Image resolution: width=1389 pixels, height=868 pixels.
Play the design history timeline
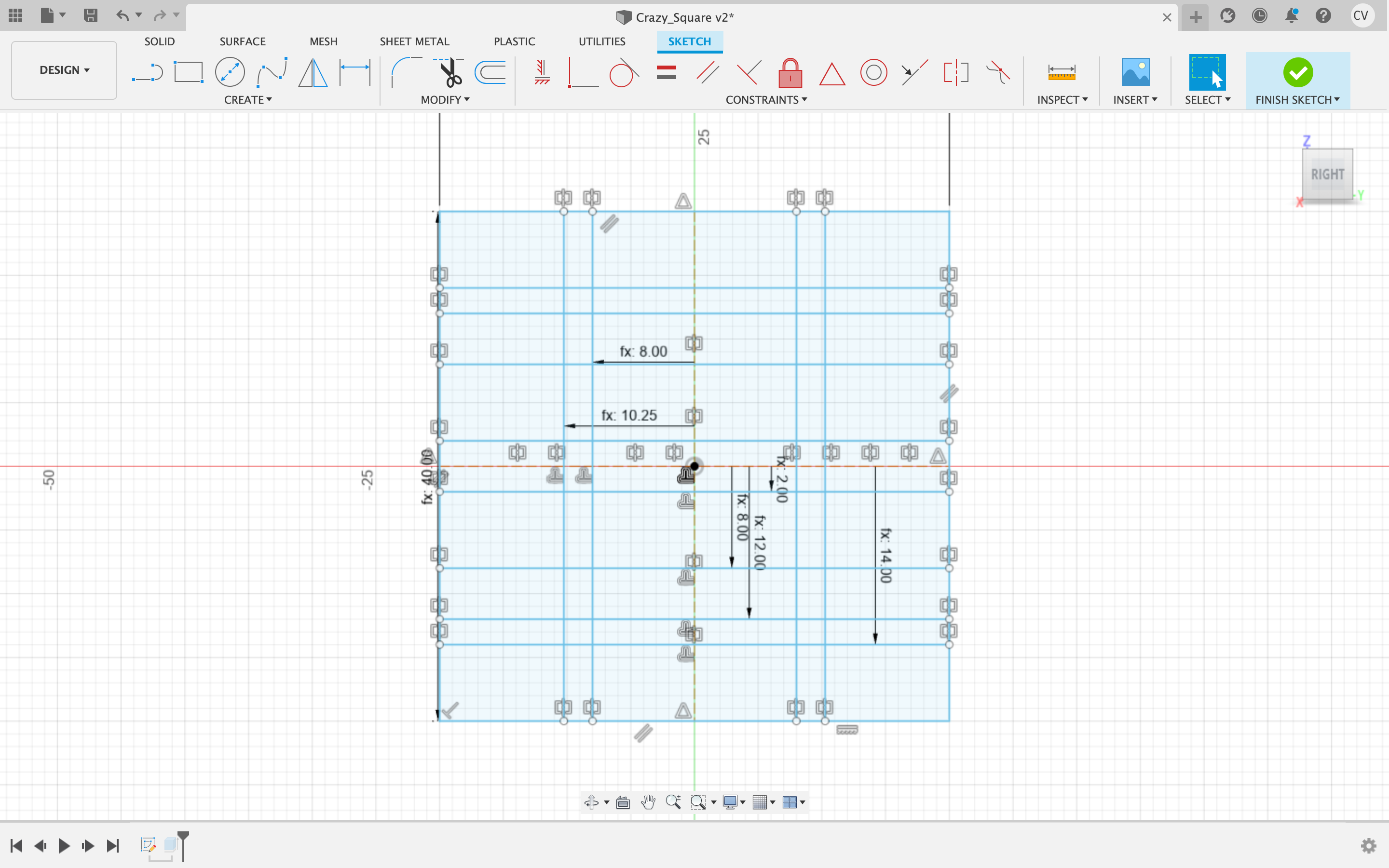64,845
